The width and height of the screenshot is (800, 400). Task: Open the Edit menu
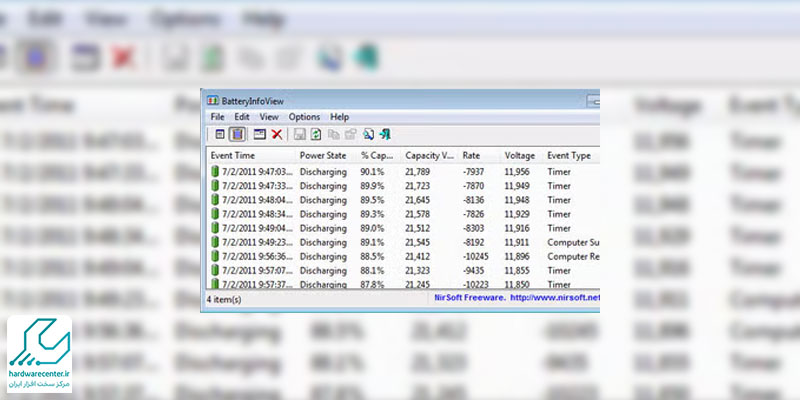(242, 117)
